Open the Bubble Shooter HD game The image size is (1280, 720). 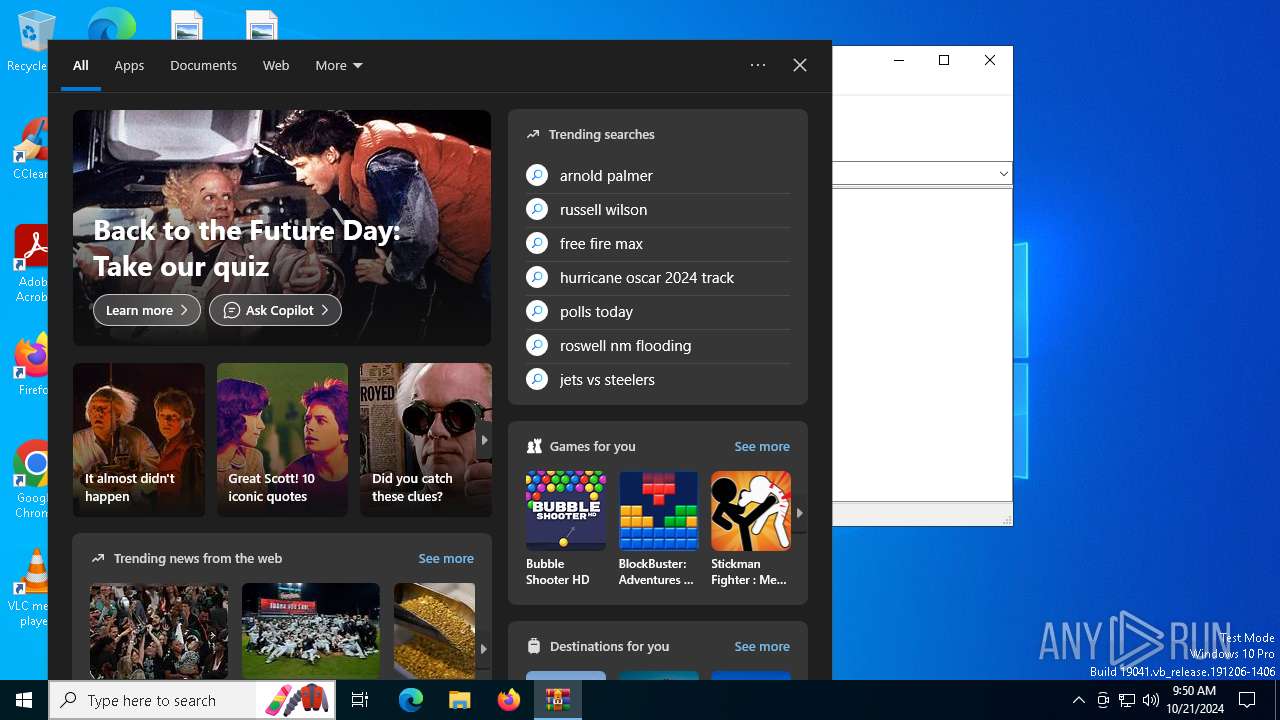point(565,529)
